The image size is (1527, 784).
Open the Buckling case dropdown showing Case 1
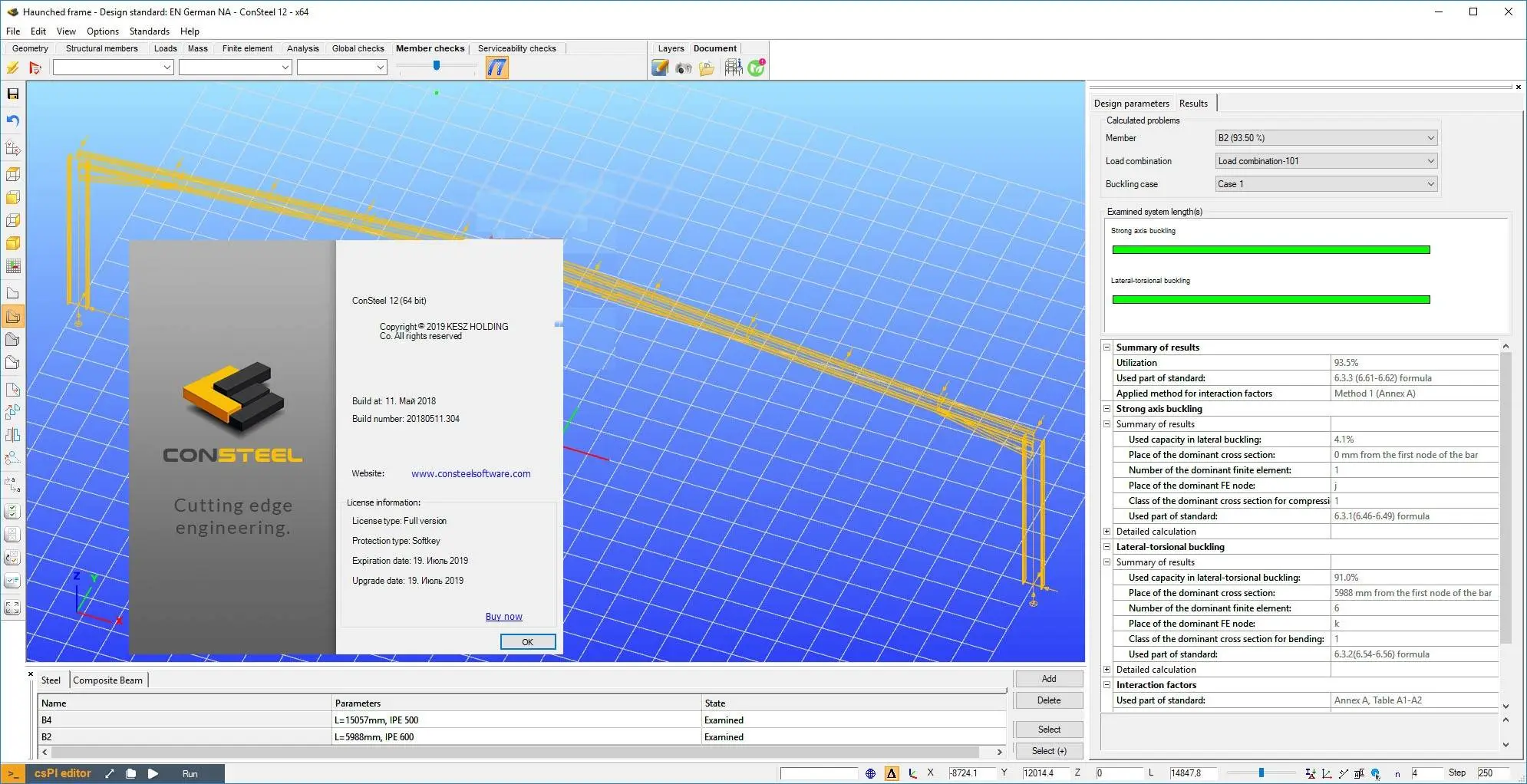tap(1326, 184)
